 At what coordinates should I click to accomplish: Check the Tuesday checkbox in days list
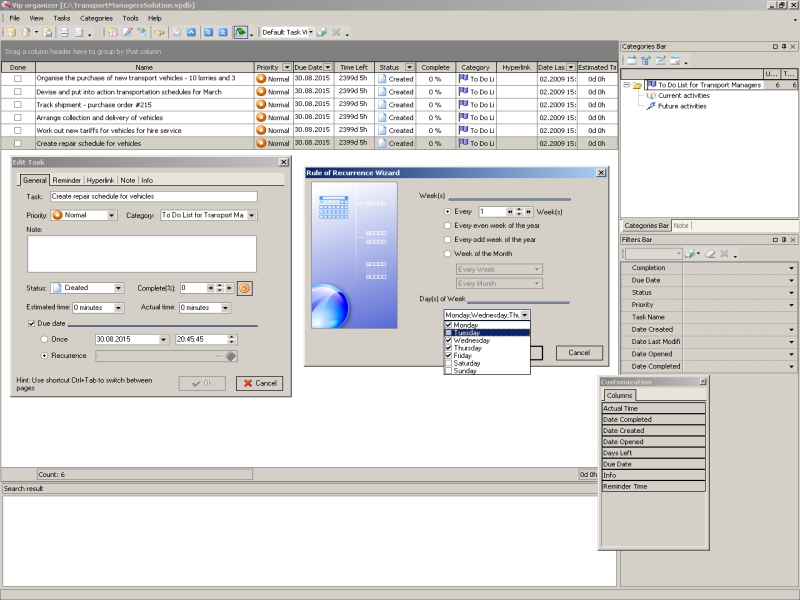click(449, 333)
